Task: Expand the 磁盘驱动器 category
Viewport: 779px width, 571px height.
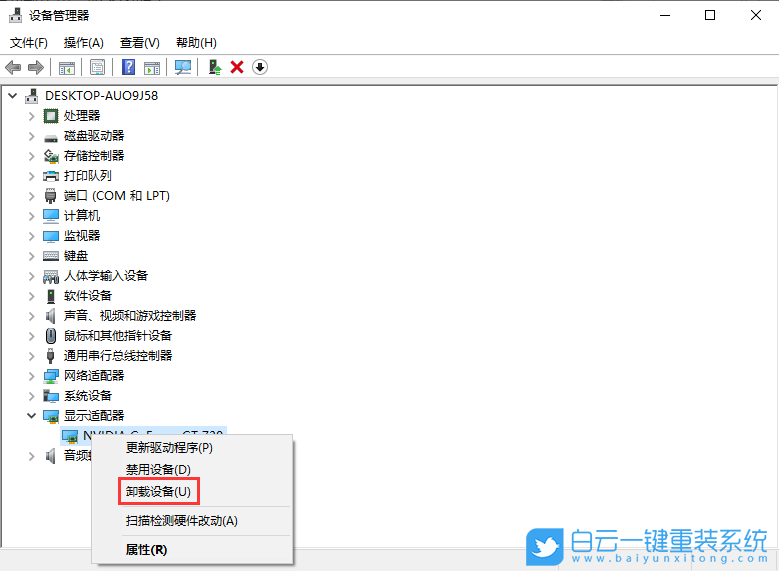Action: point(32,136)
